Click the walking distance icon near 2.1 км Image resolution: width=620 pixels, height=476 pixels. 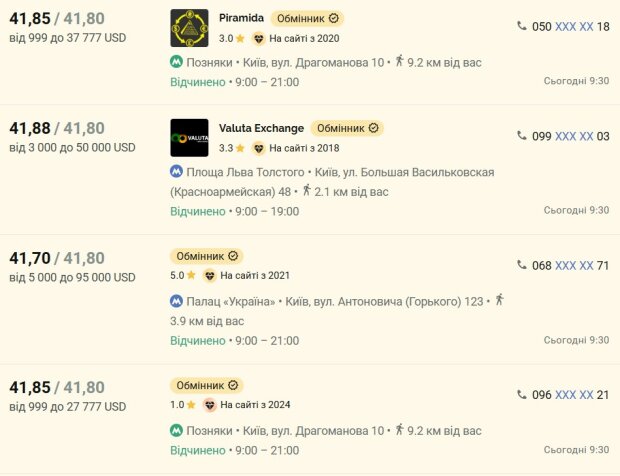click(x=306, y=190)
